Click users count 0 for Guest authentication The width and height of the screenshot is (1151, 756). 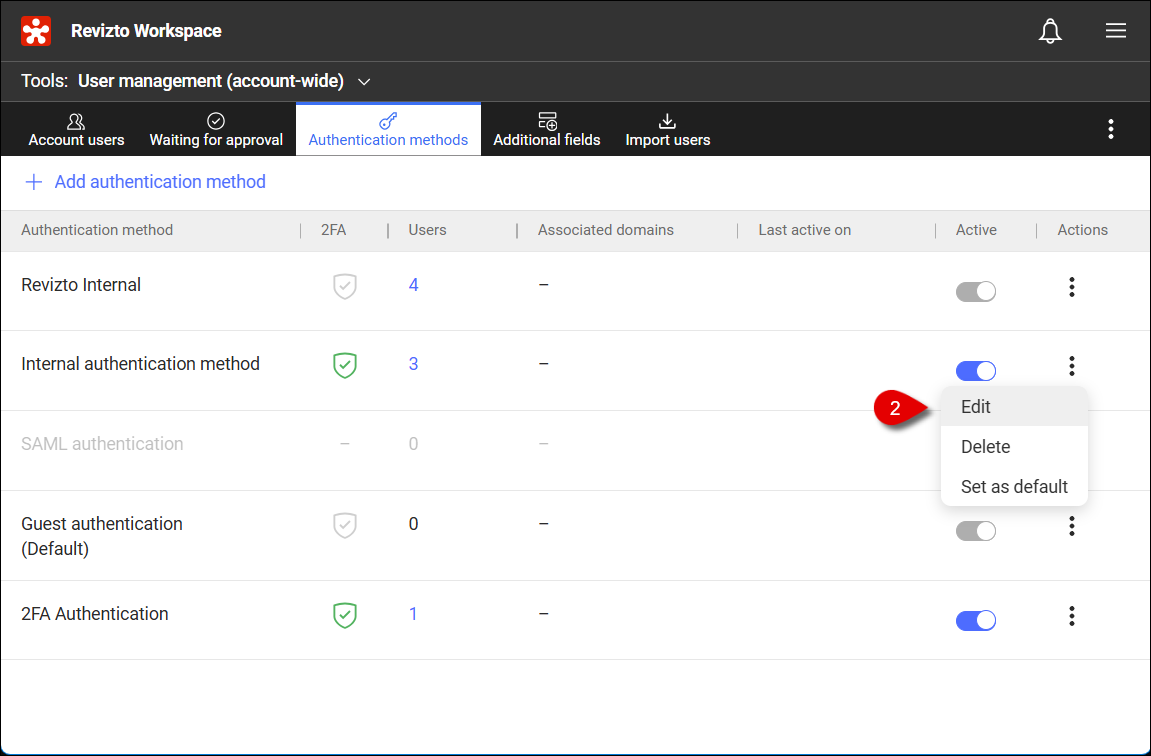click(x=413, y=524)
